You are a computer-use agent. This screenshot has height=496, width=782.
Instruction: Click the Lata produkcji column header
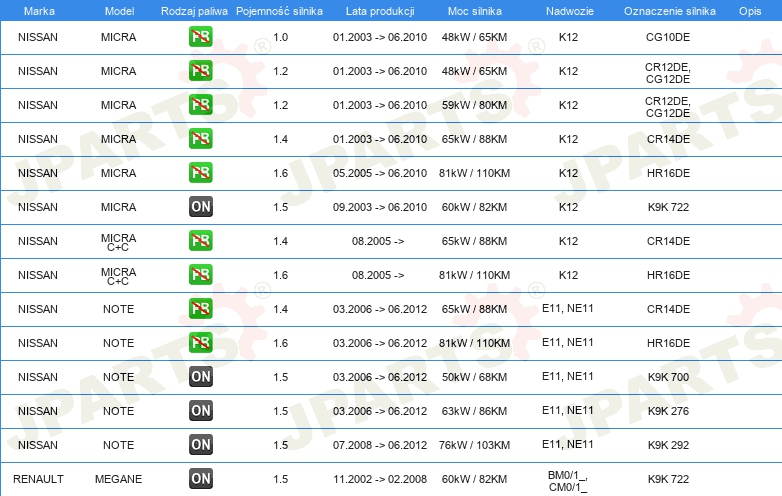pos(380,11)
